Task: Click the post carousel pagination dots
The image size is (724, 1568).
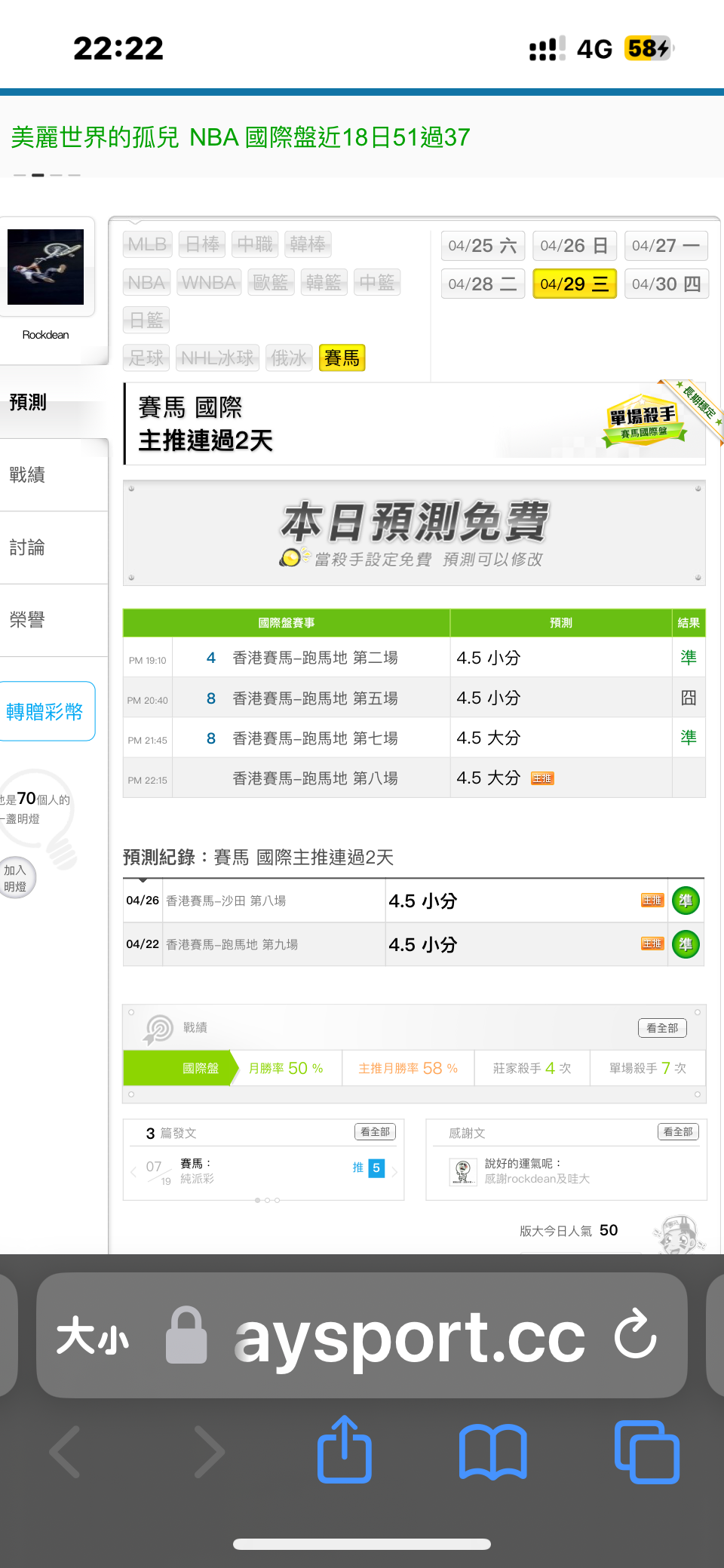Action: [267, 1200]
